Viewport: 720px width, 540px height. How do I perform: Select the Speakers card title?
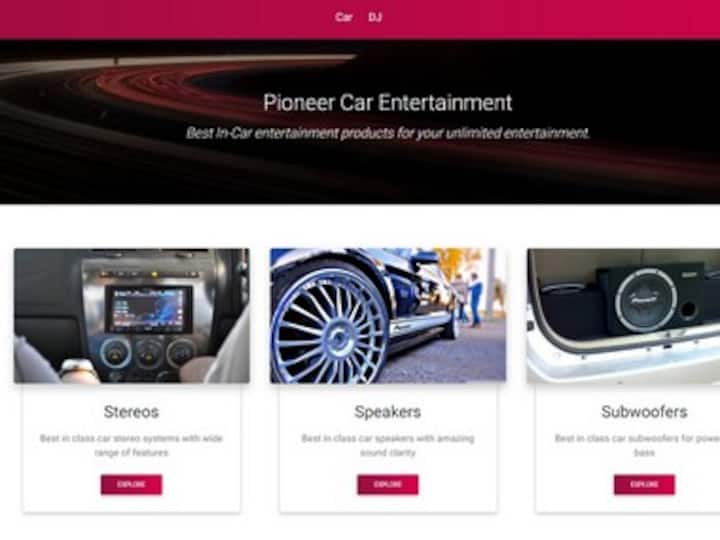(388, 412)
